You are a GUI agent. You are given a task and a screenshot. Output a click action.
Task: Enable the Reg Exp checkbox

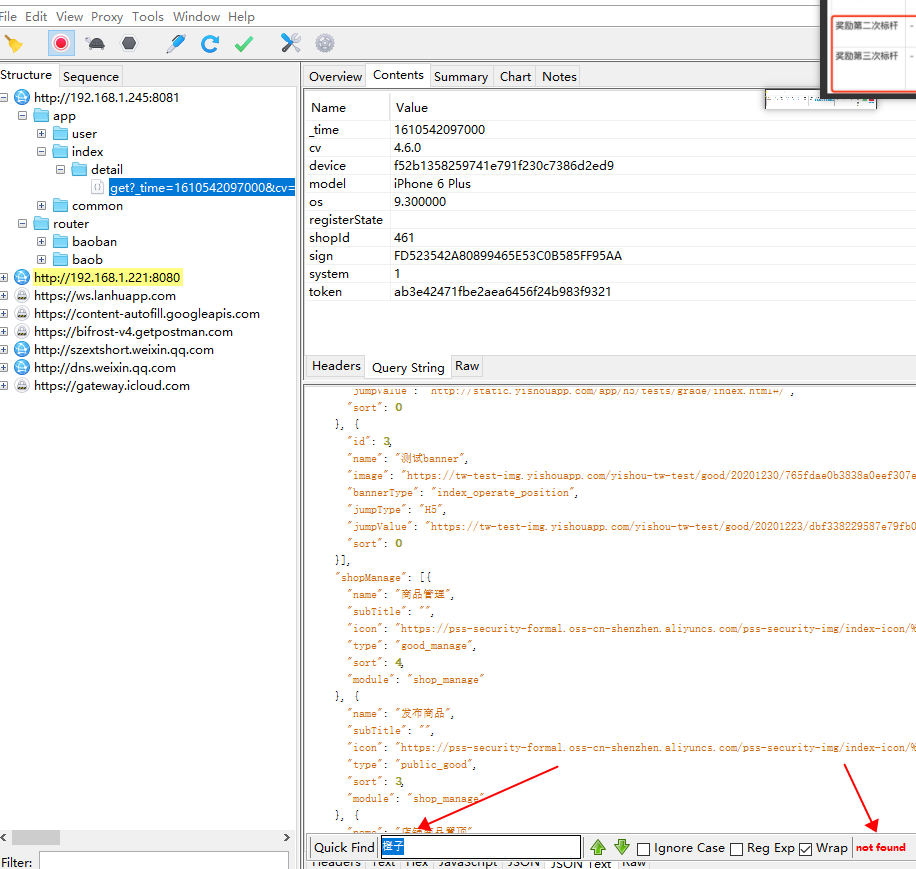coord(737,849)
